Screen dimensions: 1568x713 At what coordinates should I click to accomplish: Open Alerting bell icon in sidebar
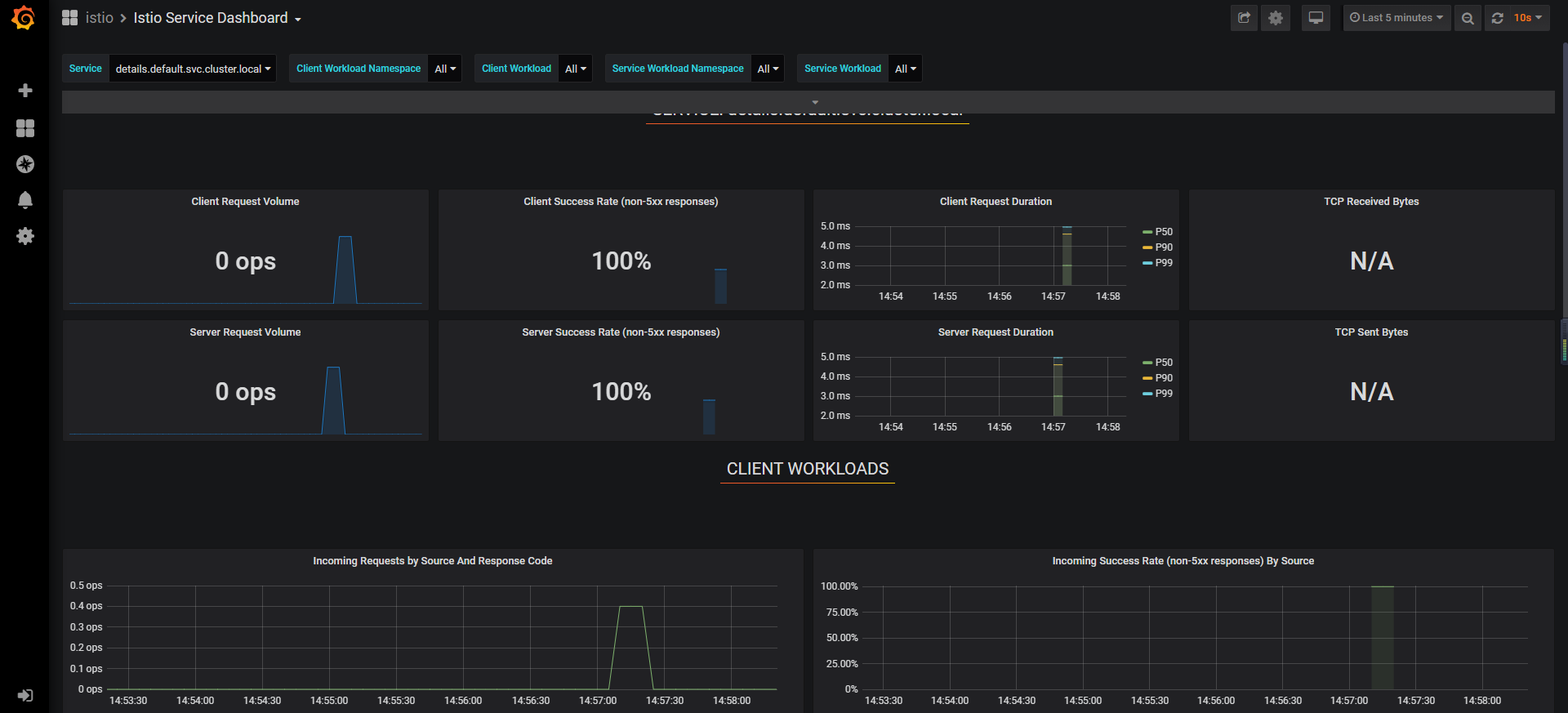25,200
